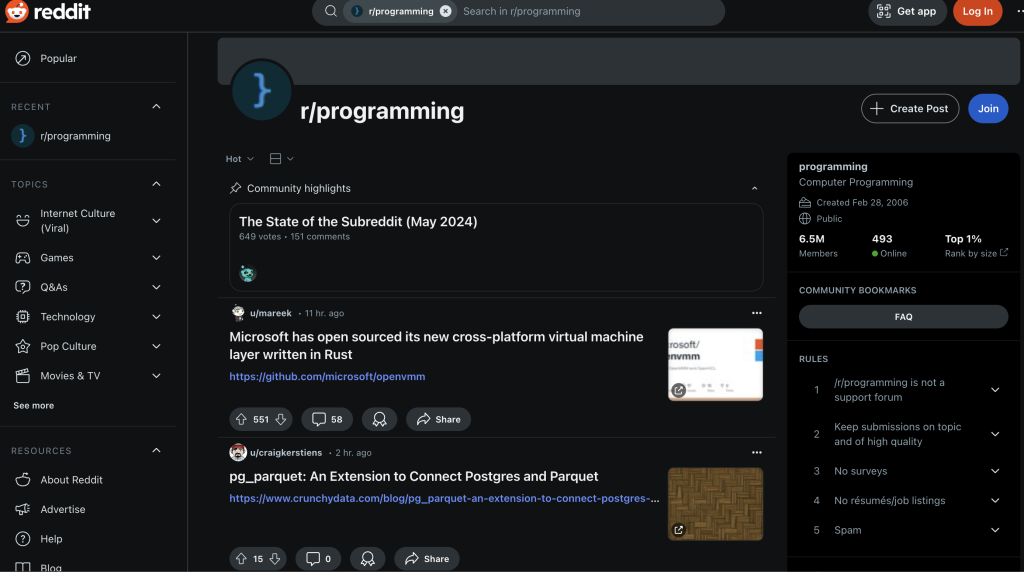The image size is (1024, 572).
Task: Downvote the pg_parquet post
Action: [275, 559]
